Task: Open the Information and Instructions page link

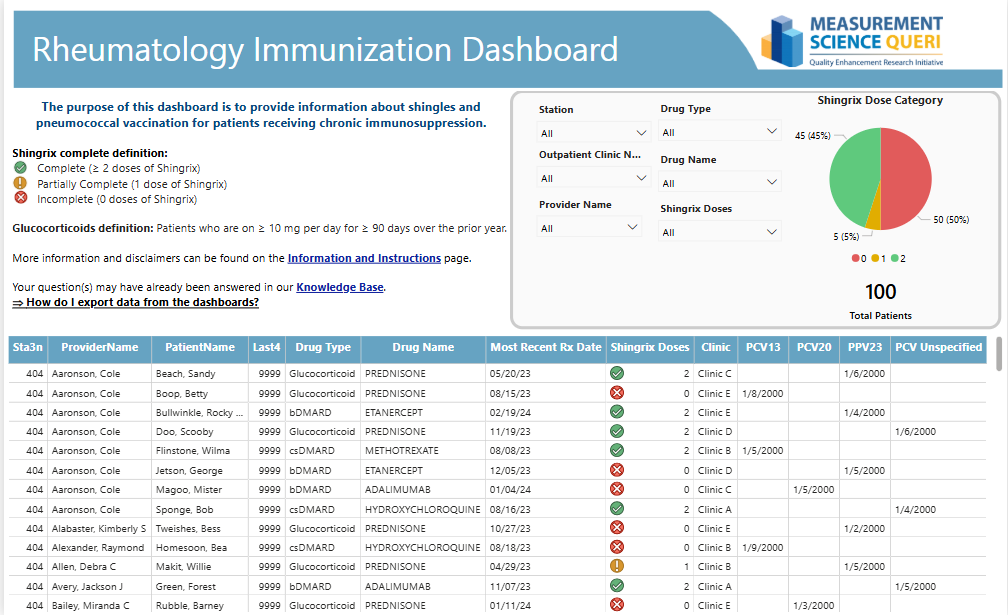Action: click(364, 258)
